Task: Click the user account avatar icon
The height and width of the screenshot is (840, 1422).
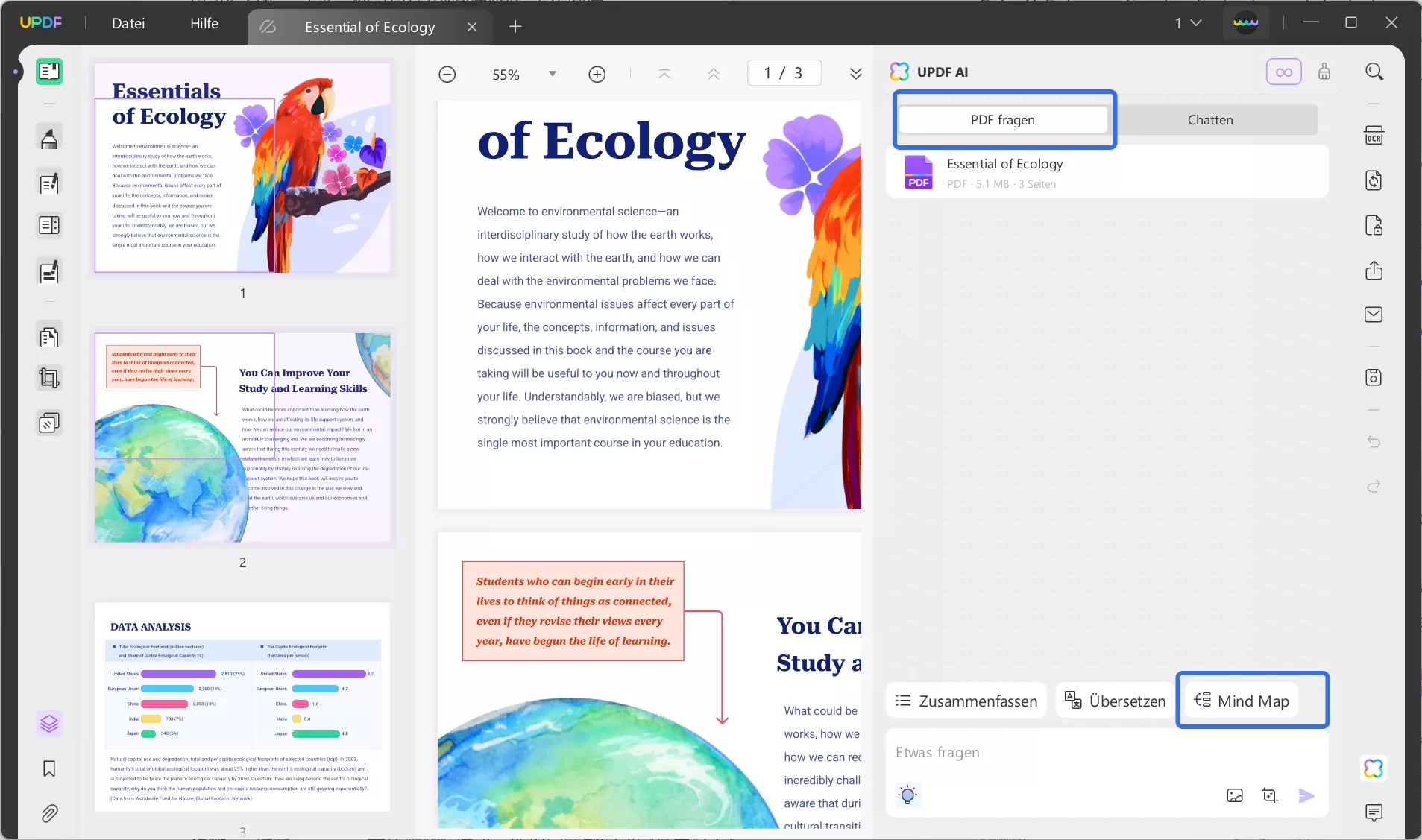Action: tap(1245, 23)
